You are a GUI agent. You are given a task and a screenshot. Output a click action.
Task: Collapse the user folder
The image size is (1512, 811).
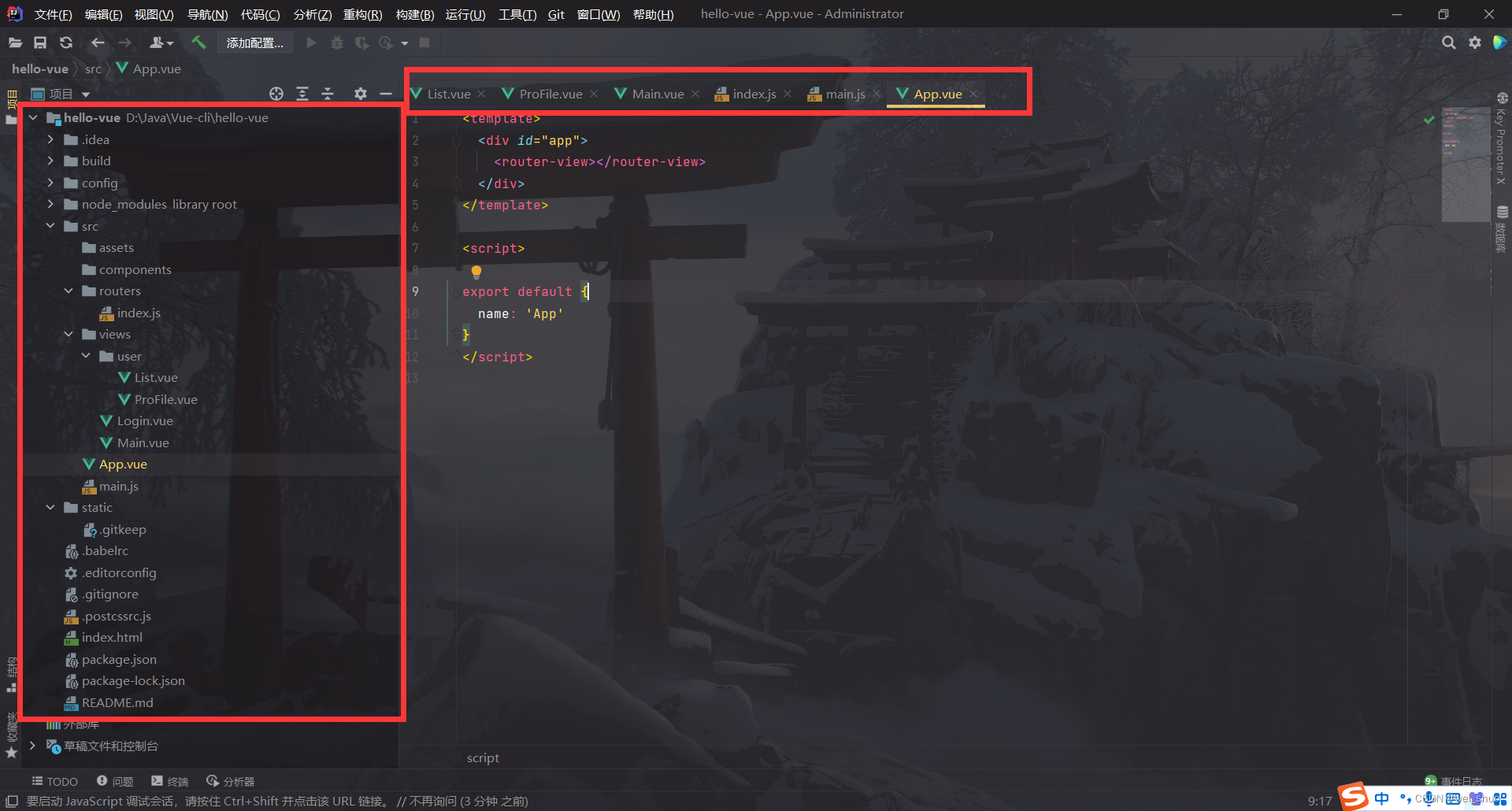[86, 356]
